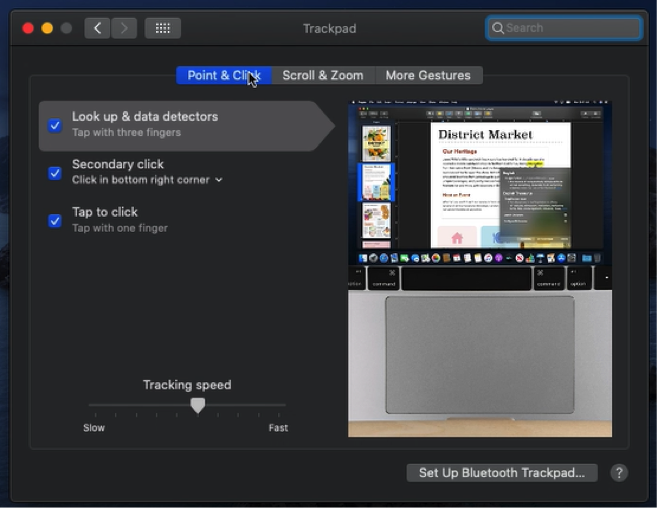Open the Show All preferences grid
The height and width of the screenshot is (508, 657).
[163, 28]
